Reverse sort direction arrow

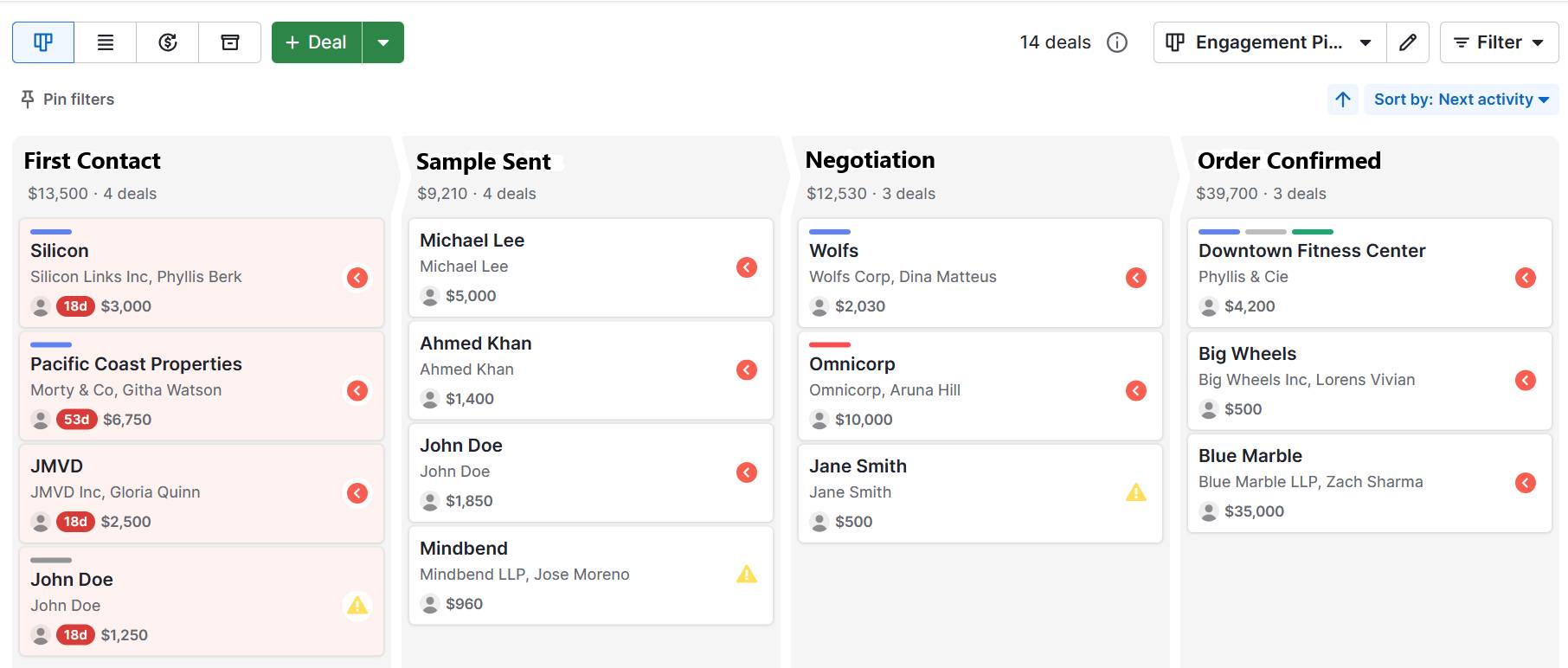click(x=1343, y=100)
